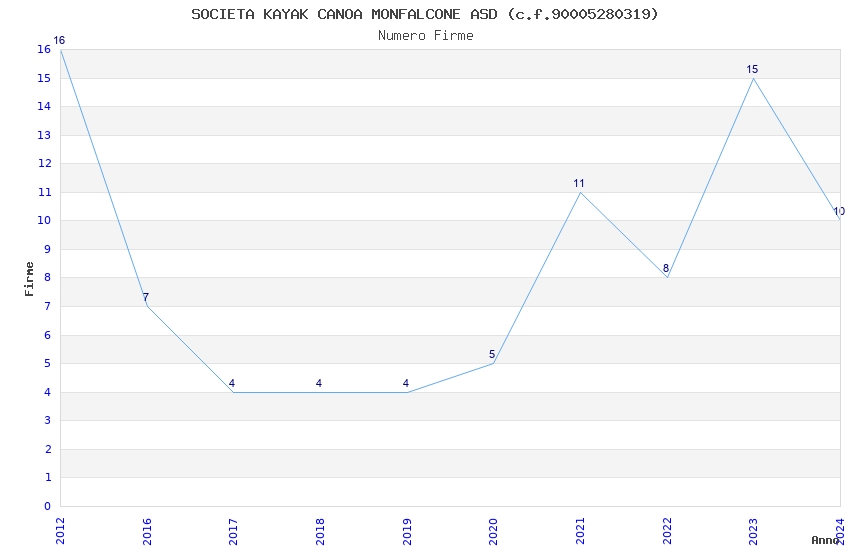
Task: Select y-axis tick label 12
Action: [44, 164]
